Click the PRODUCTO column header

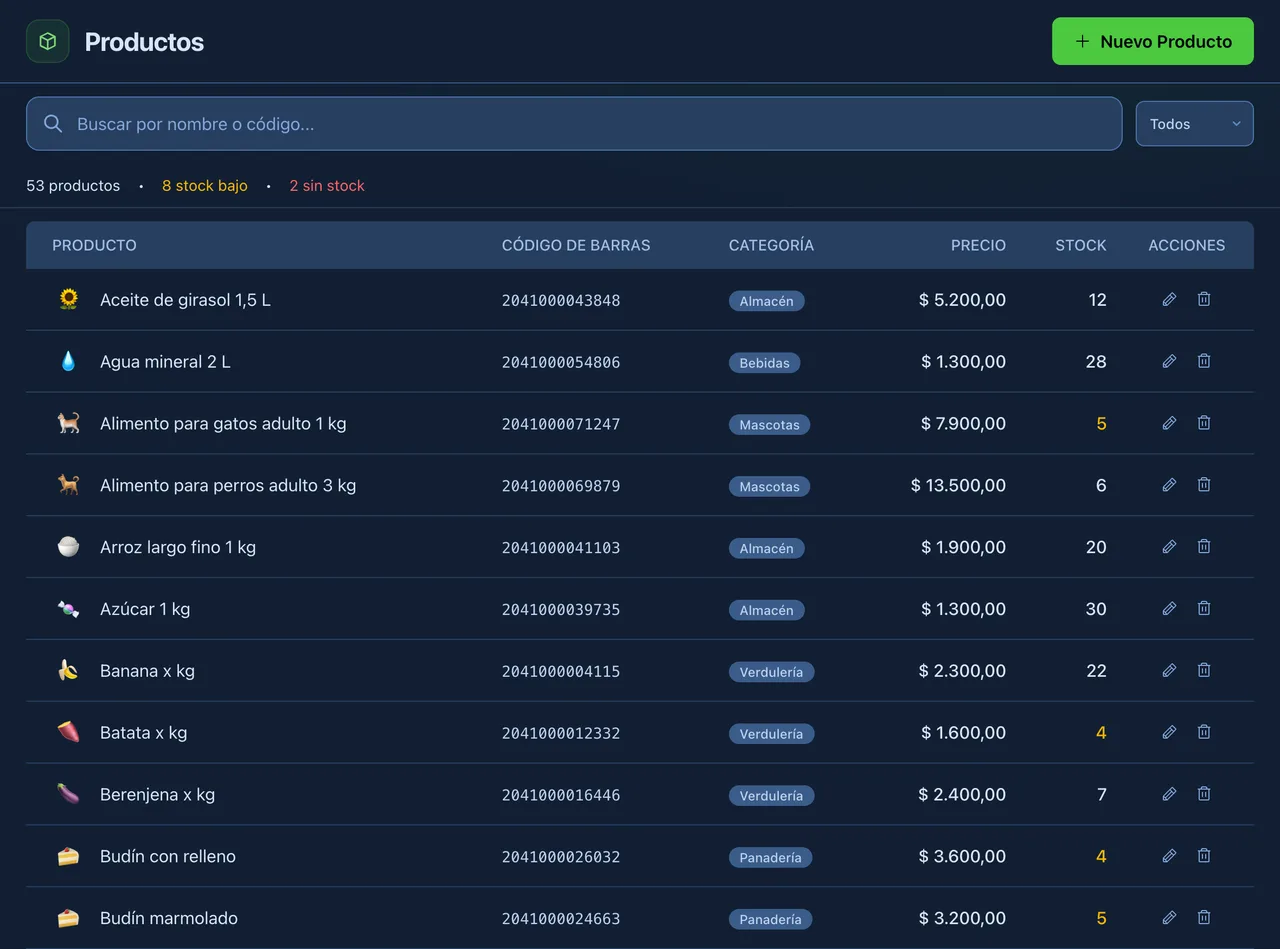[94, 245]
